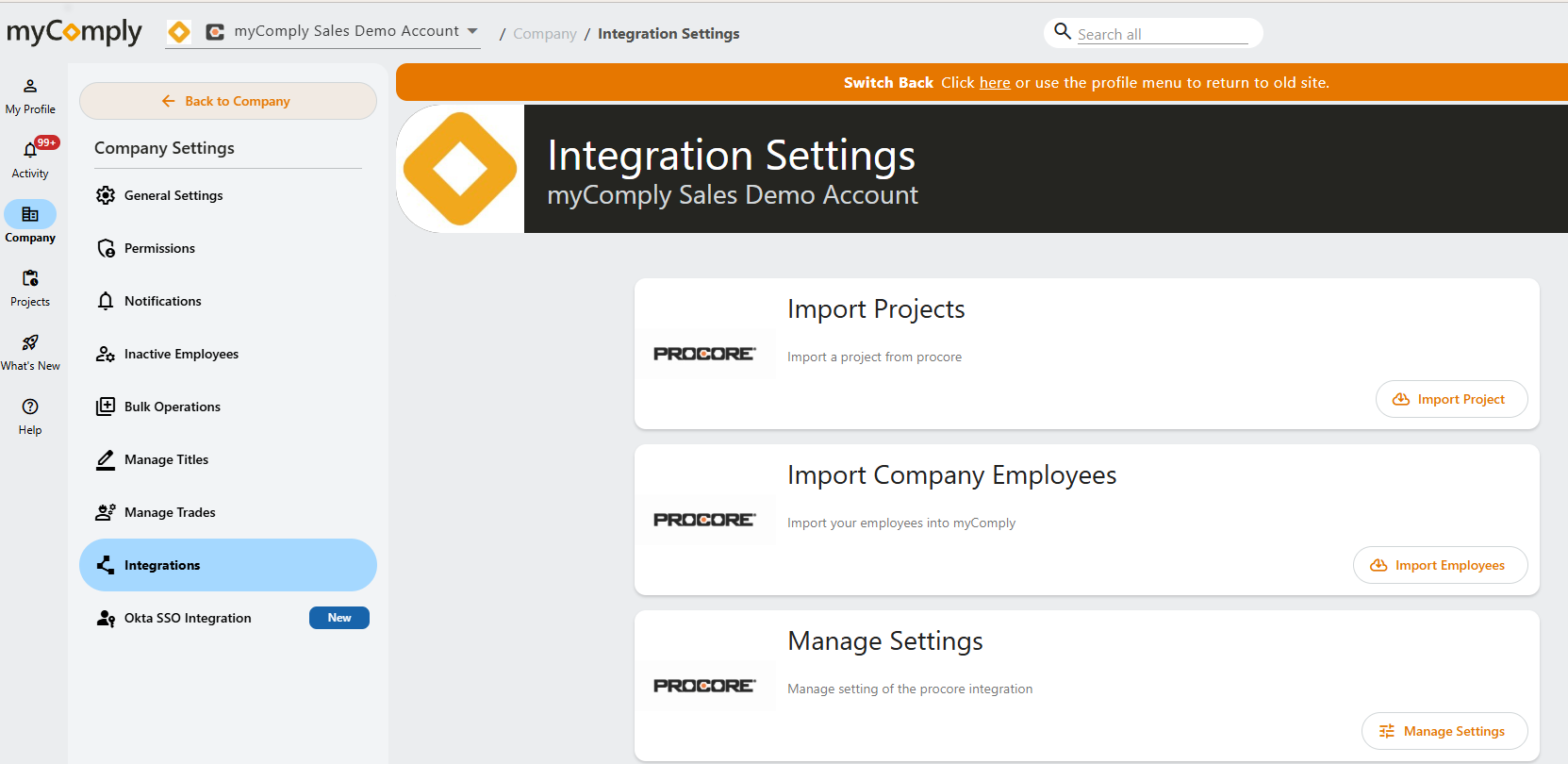The image size is (1568, 764).
Task: Click the Import Projects heading
Action: click(x=876, y=309)
